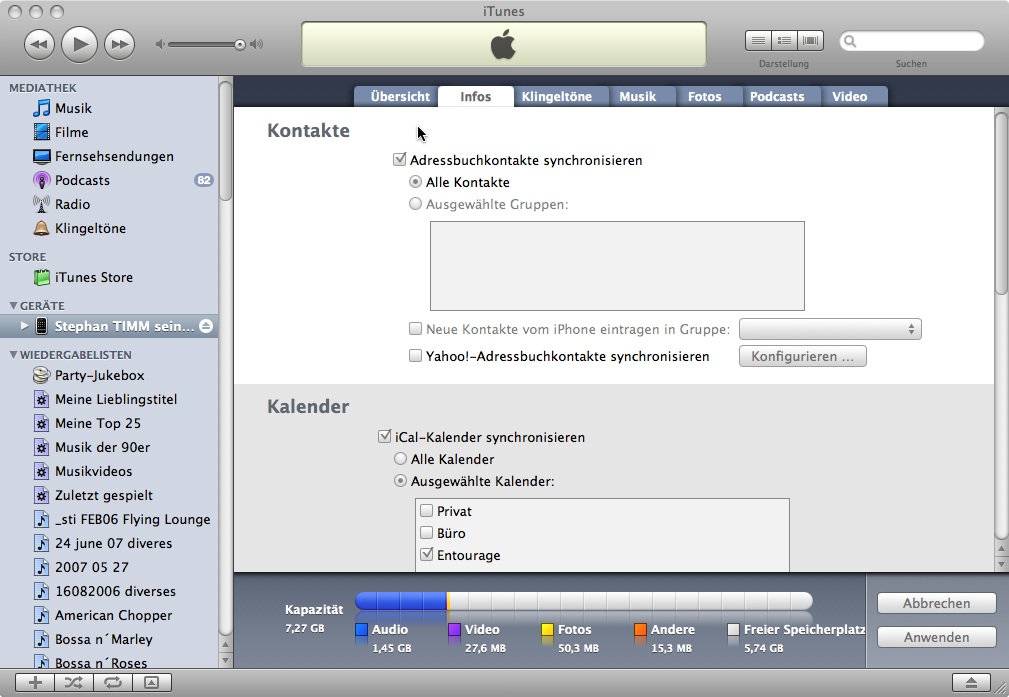Expand the iPhone device tree item
The image size is (1009, 697).
25,326
